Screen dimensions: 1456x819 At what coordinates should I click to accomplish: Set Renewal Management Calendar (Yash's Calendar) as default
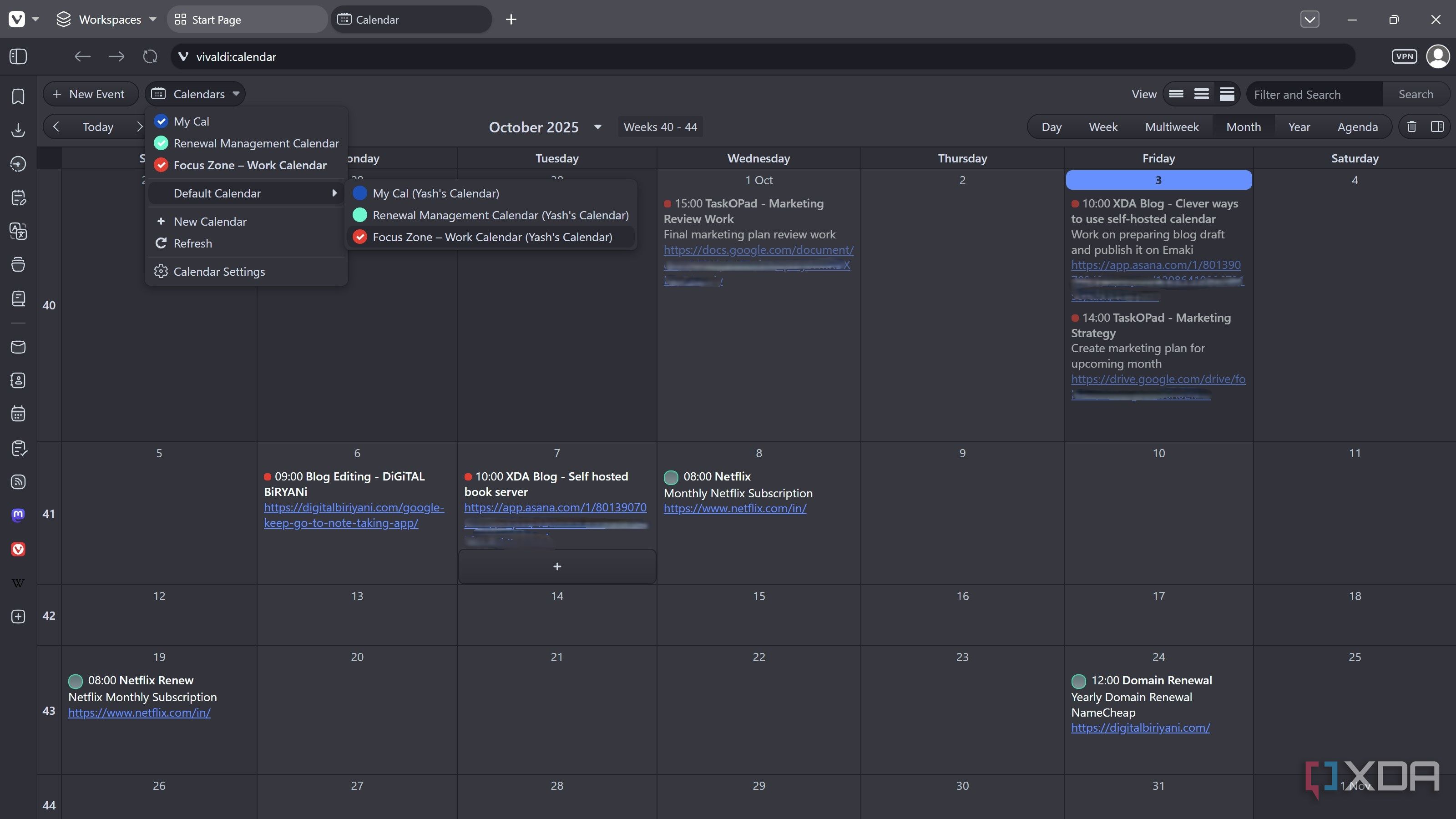coord(490,215)
